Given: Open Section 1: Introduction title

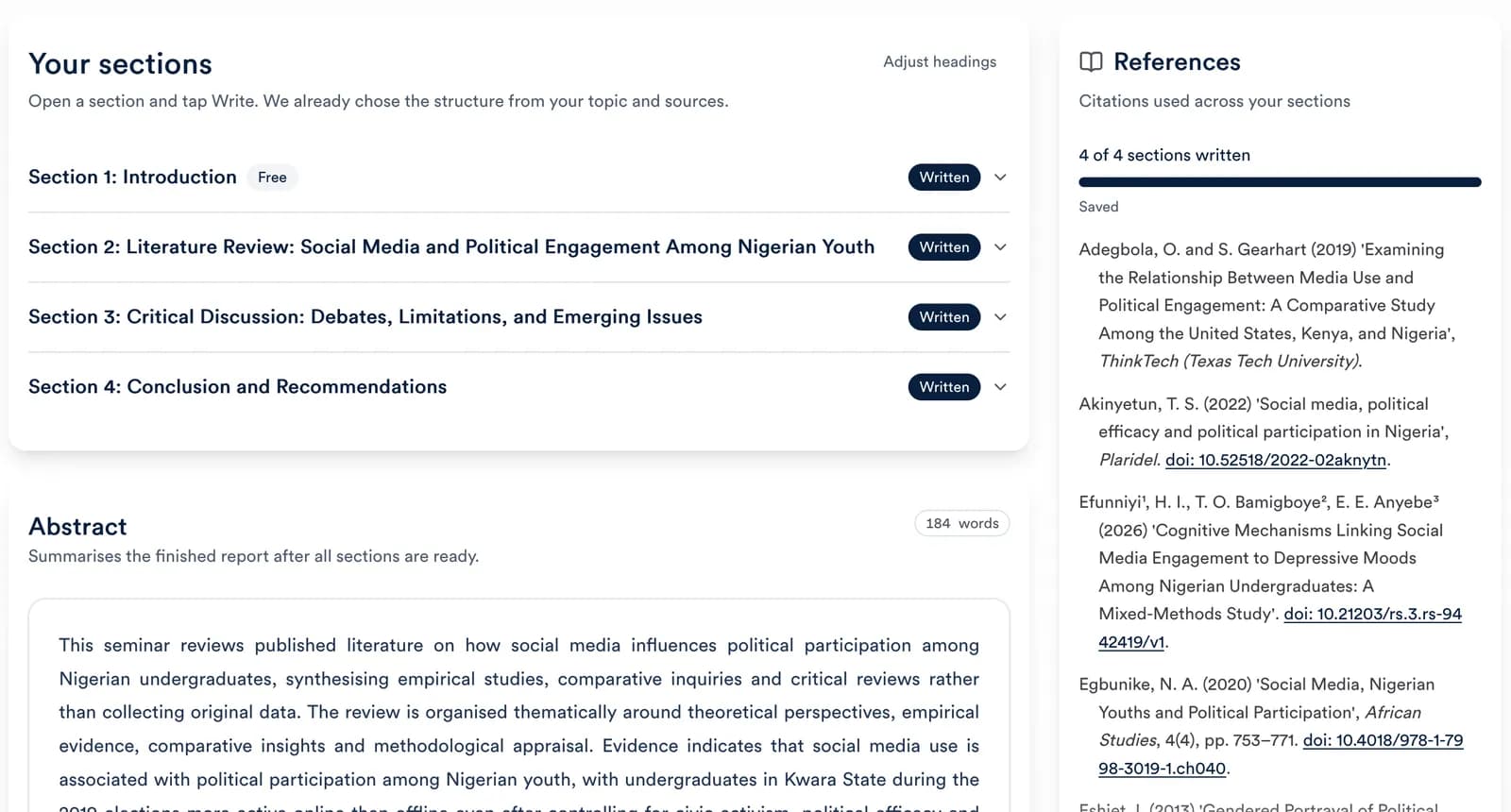Looking at the screenshot, I should (x=132, y=178).
